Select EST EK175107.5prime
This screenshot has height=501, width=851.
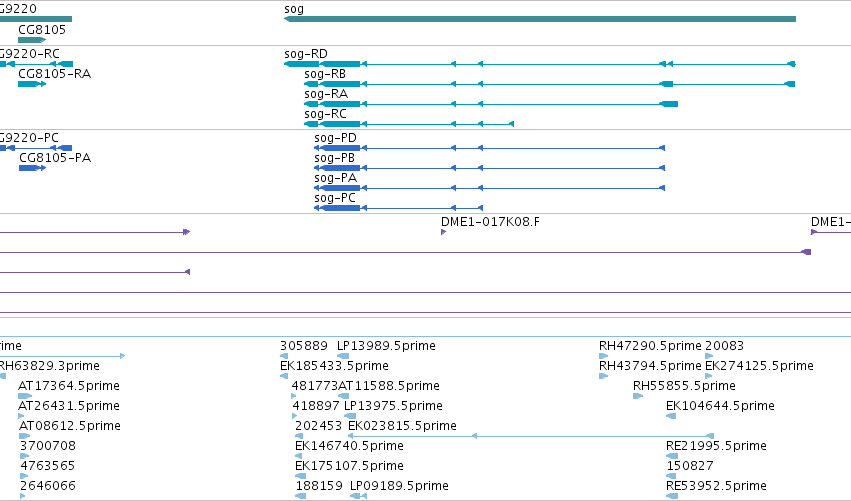[x=301, y=476]
